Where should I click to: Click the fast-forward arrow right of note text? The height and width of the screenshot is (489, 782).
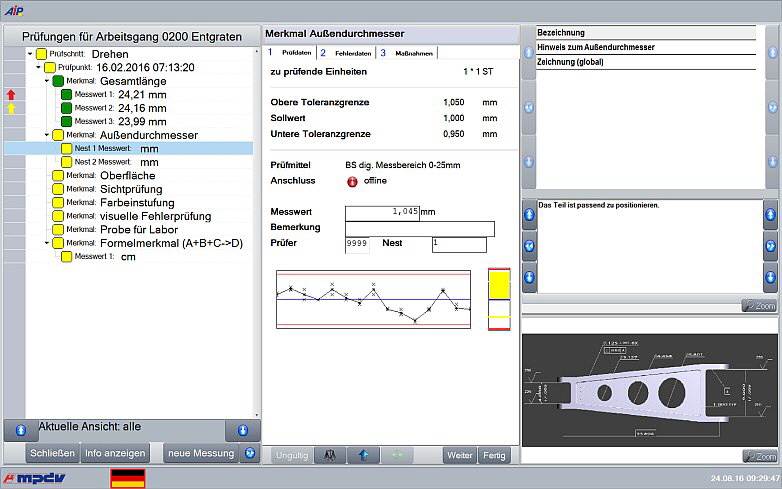[x=771, y=246]
